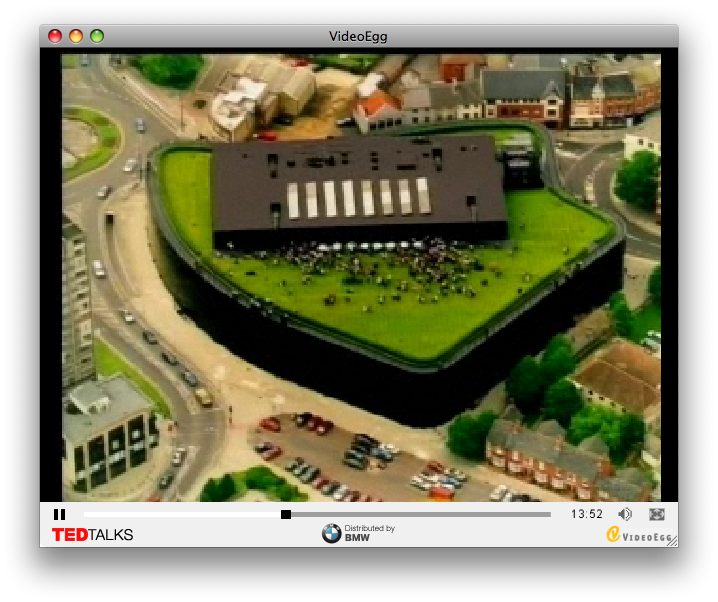The width and height of the screenshot is (718, 602).
Task: Click the resize grip in the window corner
Action: [672, 541]
